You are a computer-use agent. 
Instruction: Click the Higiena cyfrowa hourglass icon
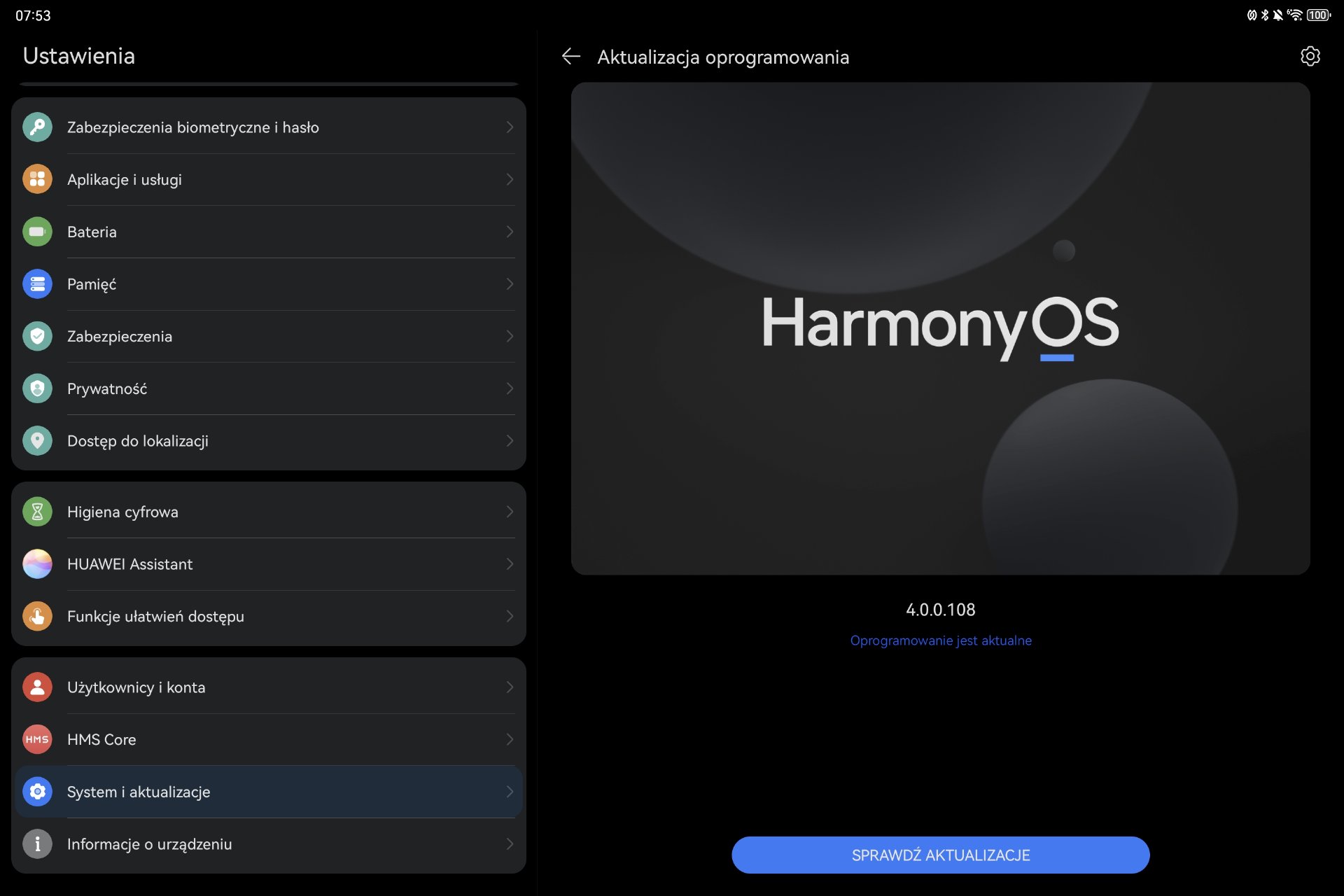pos(37,512)
